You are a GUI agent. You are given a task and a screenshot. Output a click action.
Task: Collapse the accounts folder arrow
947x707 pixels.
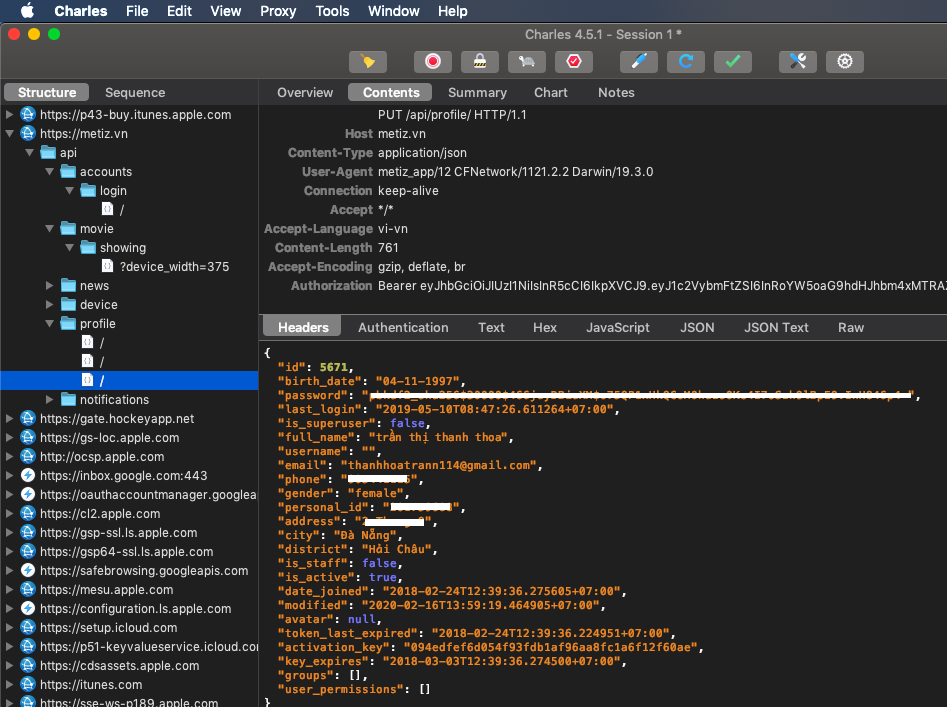[50, 171]
